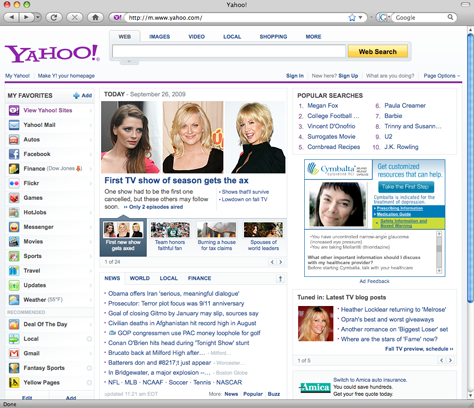Click the browser Back button
This screenshot has height=408, width=474.
pyautogui.click(x=12, y=17)
